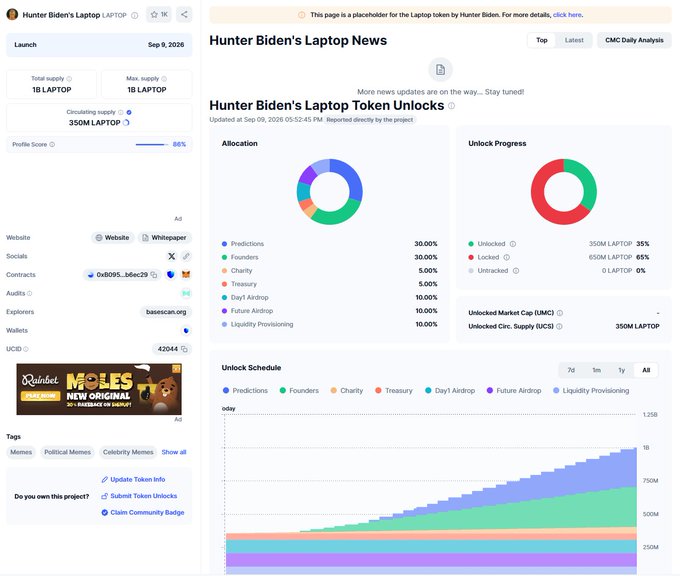This screenshot has height=576, width=680.
Task: Click the Unlock Progress donut chart
Action: [x=564, y=191]
